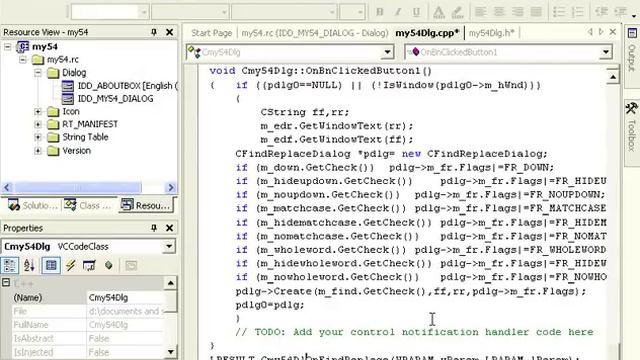Click code editor scroll up arrow

coord(613,76)
